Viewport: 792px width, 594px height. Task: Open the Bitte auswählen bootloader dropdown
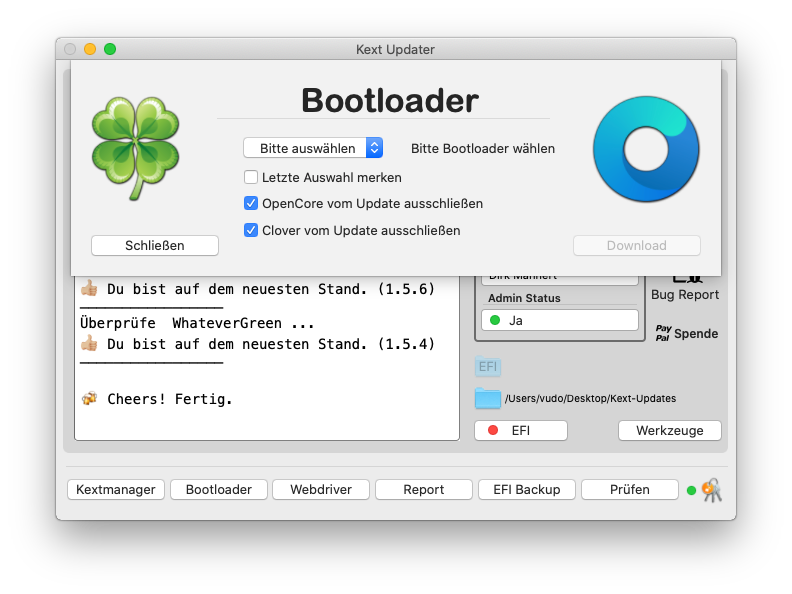point(313,148)
